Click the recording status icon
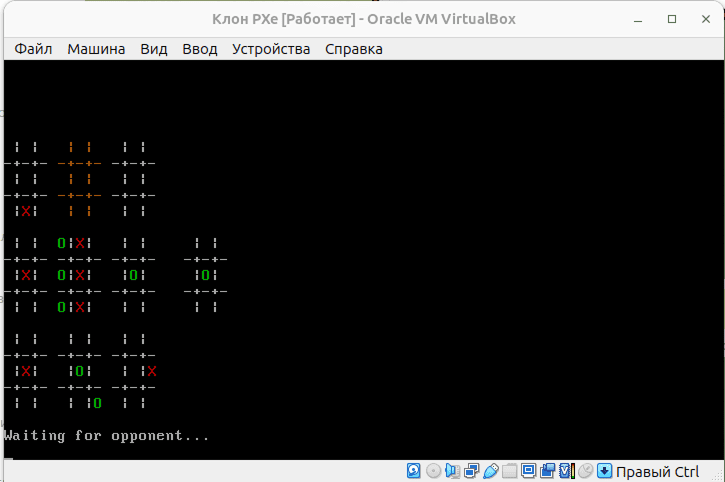Image resolution: width=725 pixels, height=482 pixels. coord(547,471)
